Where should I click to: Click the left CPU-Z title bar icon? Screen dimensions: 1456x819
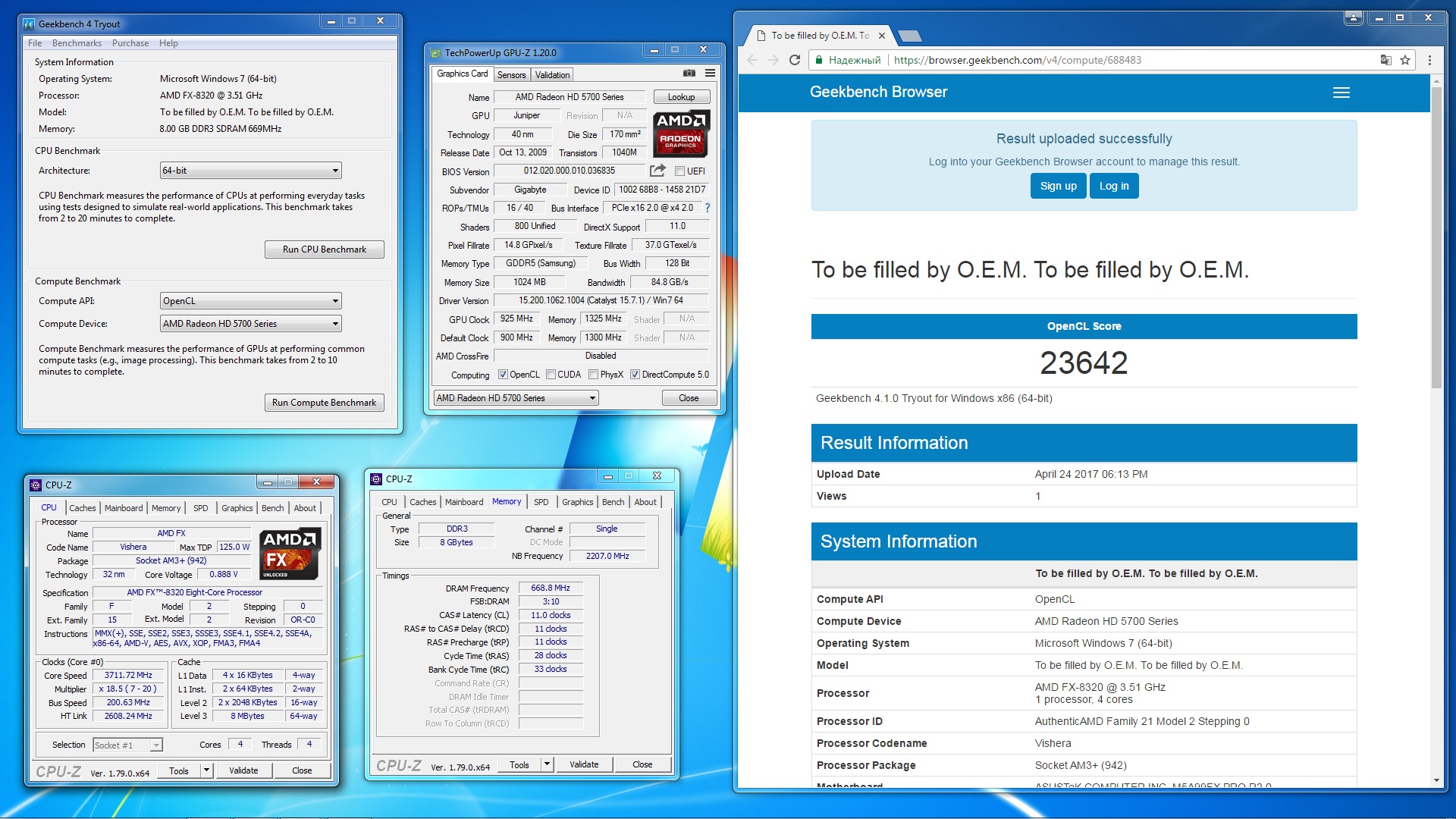[36, 485]
